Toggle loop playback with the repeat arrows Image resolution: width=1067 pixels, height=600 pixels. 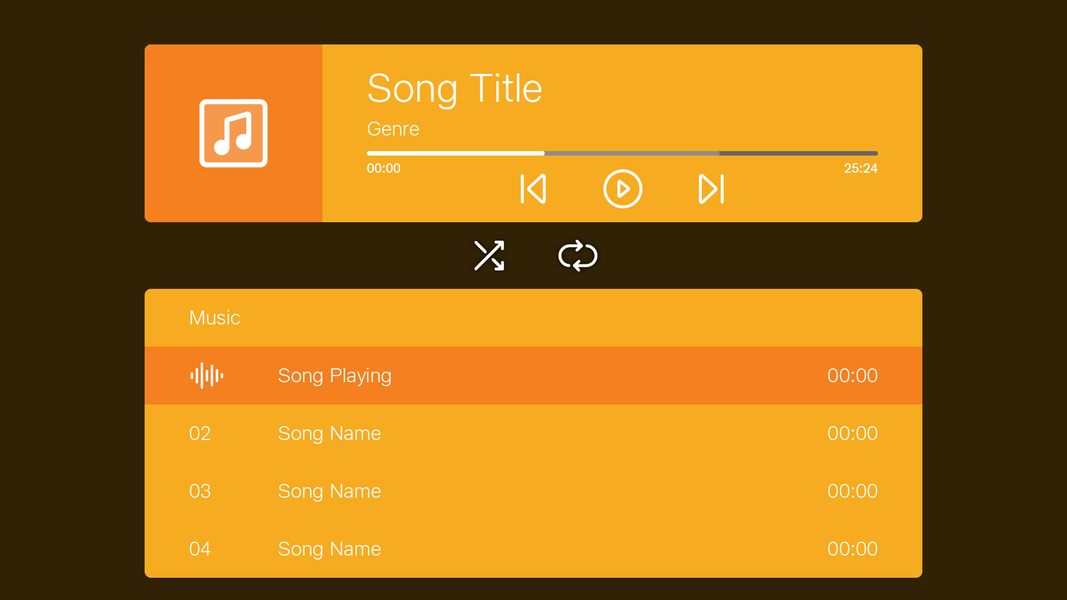coord(578,256)
